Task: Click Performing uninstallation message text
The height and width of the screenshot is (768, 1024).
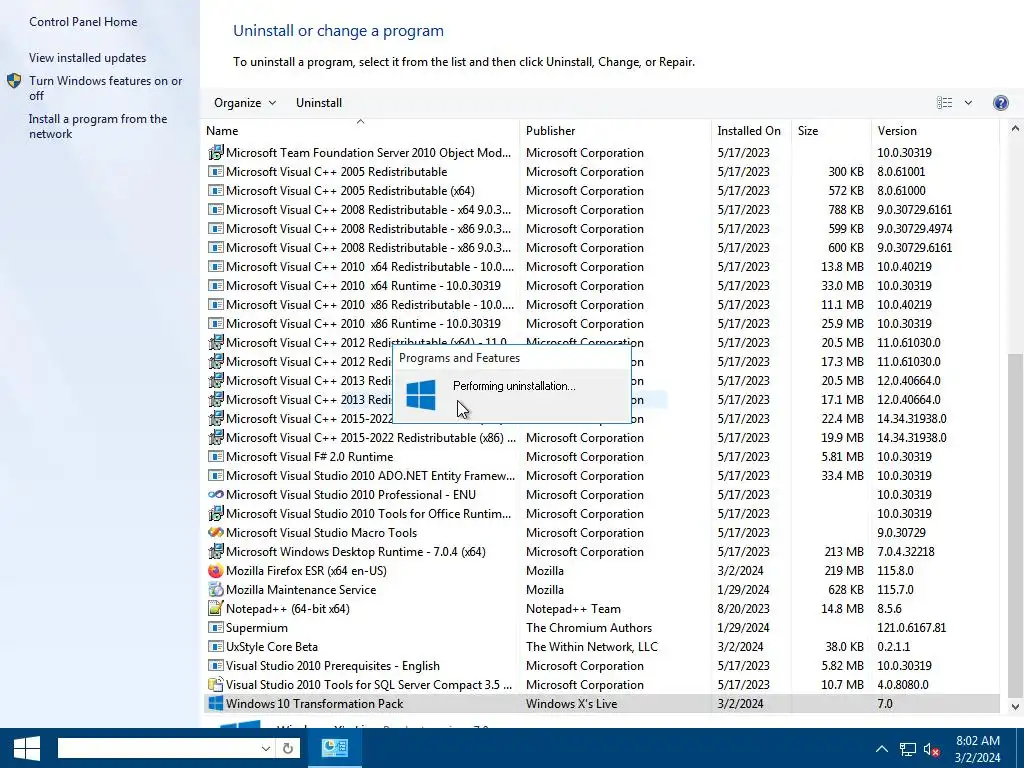Action: pyautogui.click(x=514, y=386)
